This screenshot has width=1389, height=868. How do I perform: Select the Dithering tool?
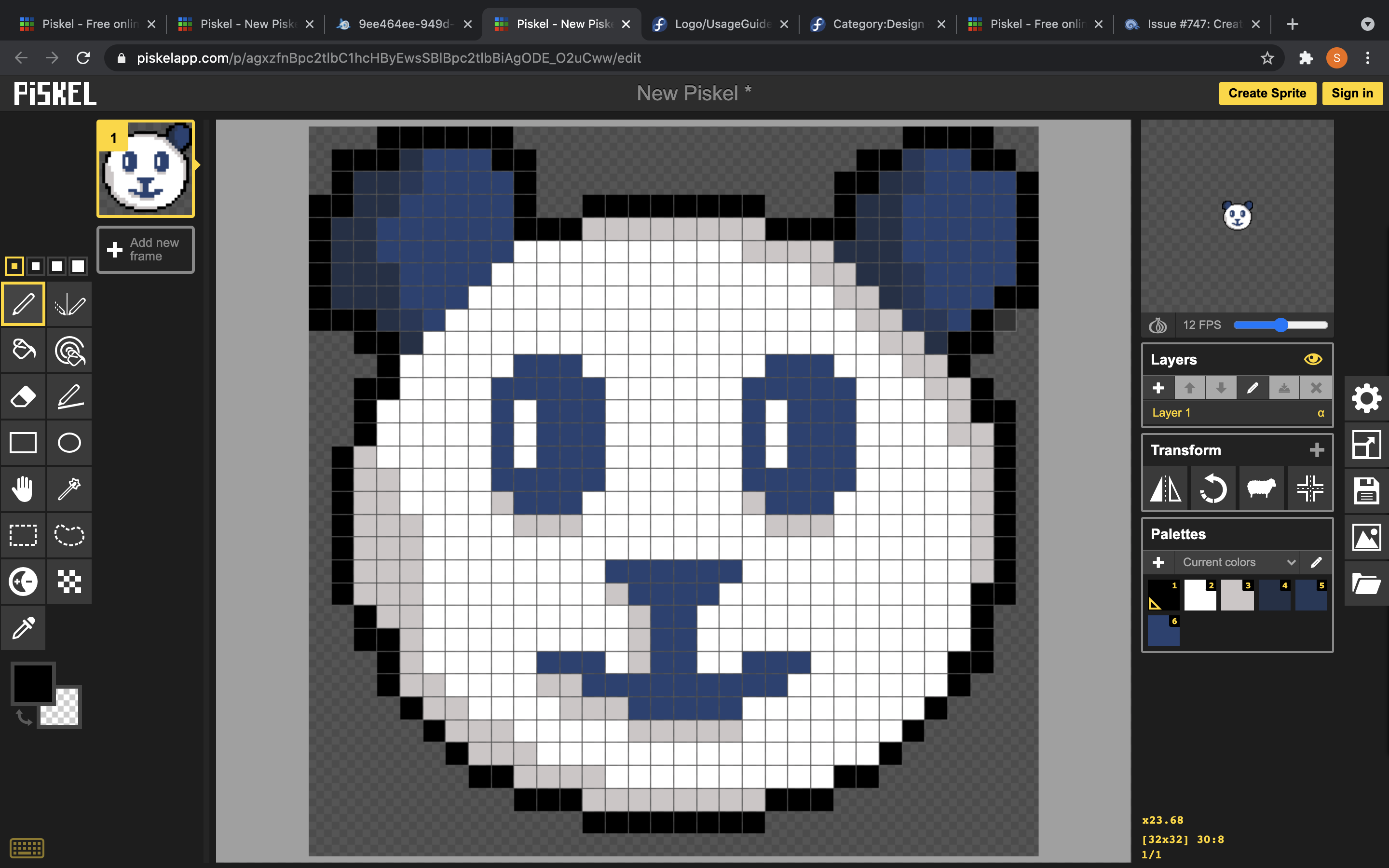(69, 582)
